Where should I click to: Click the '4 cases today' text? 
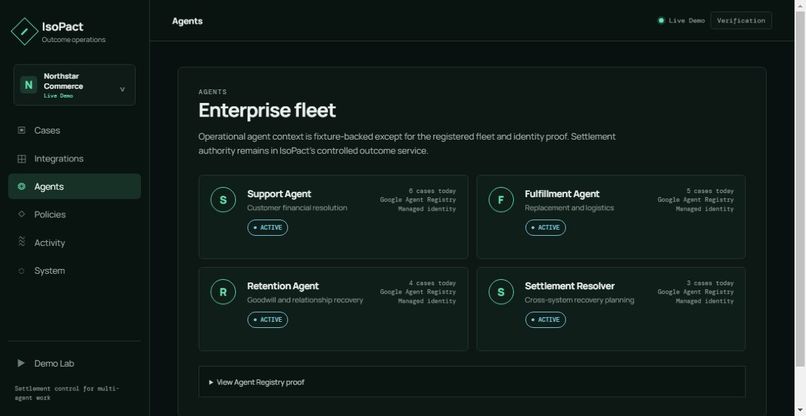432,283
